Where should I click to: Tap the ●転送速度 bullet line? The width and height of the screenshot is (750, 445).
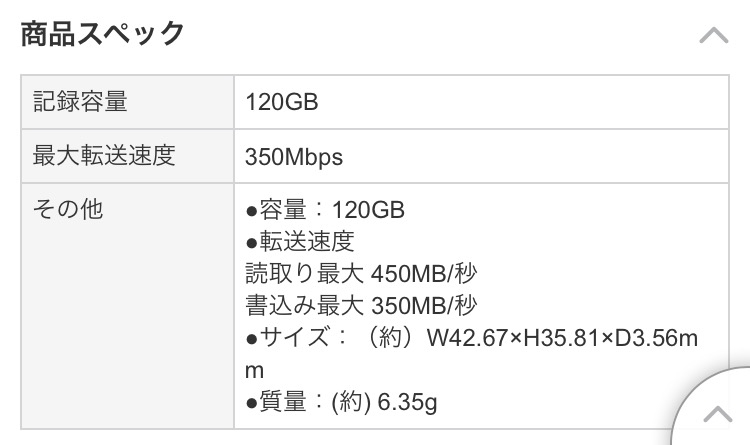[x=300, y=242]
